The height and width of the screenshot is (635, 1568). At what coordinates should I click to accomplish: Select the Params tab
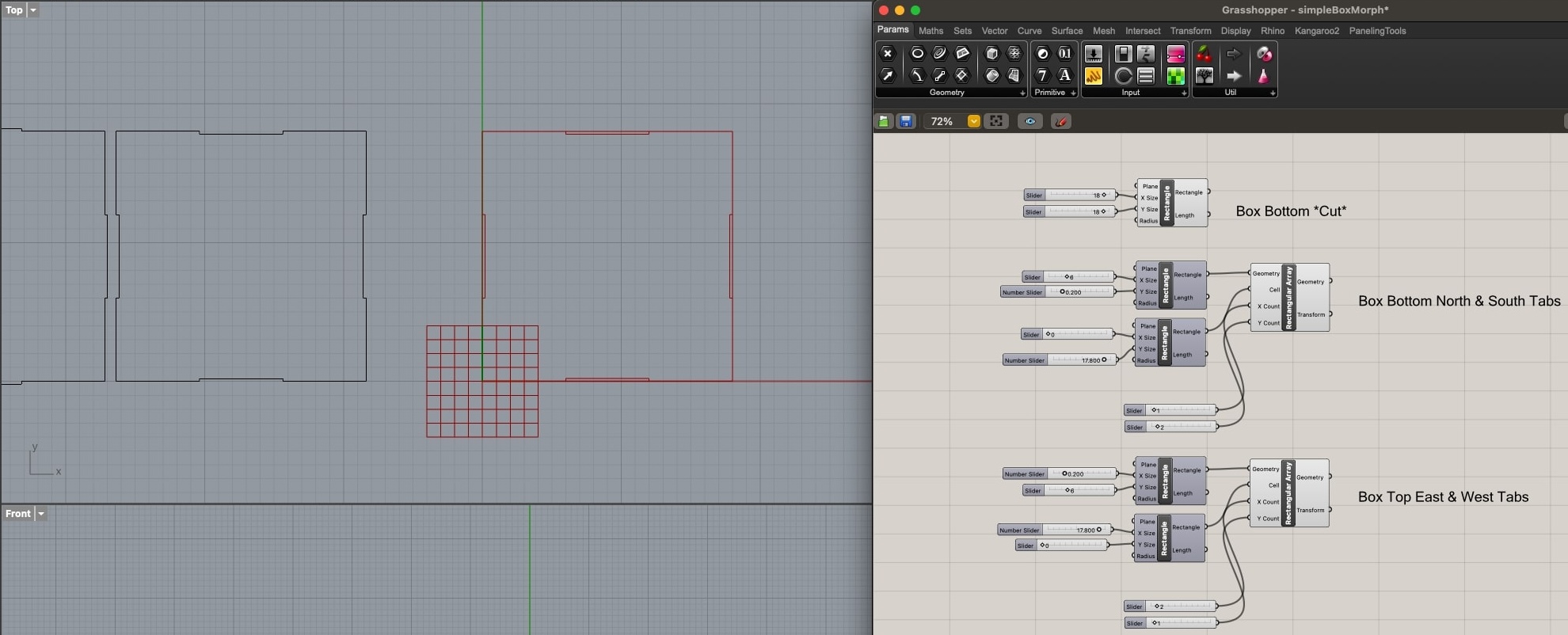tap(892, 29)
